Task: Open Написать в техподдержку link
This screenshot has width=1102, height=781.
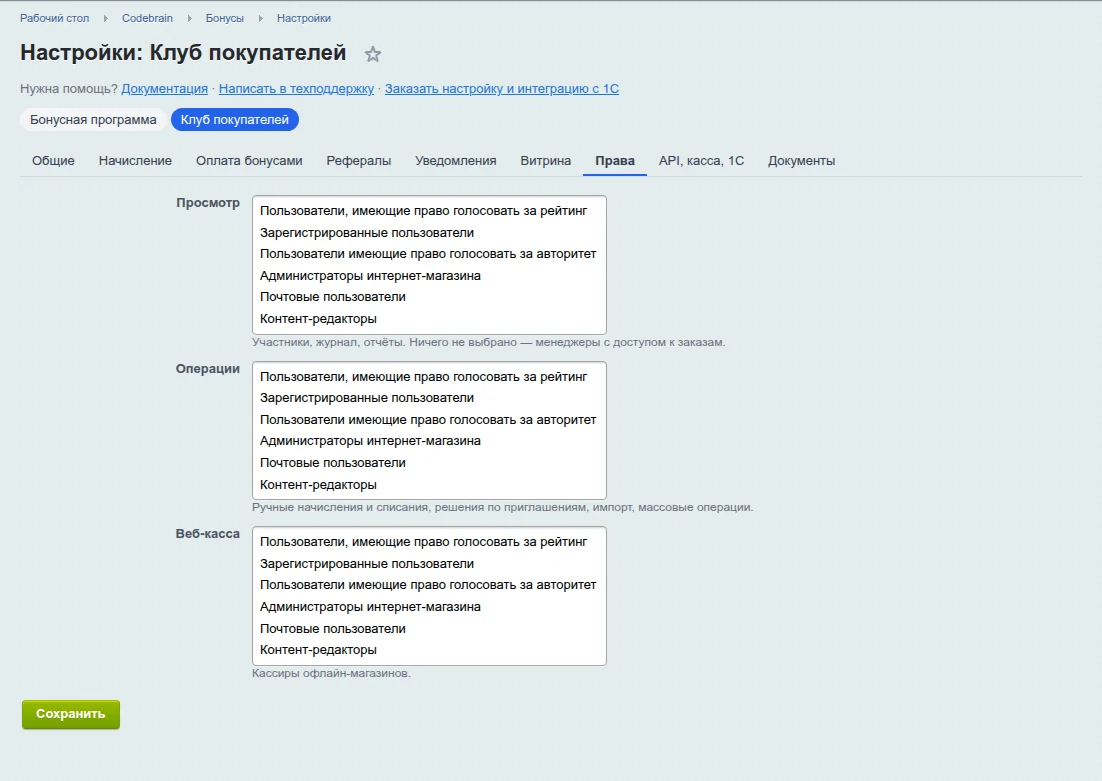Action: coord(296,89)
